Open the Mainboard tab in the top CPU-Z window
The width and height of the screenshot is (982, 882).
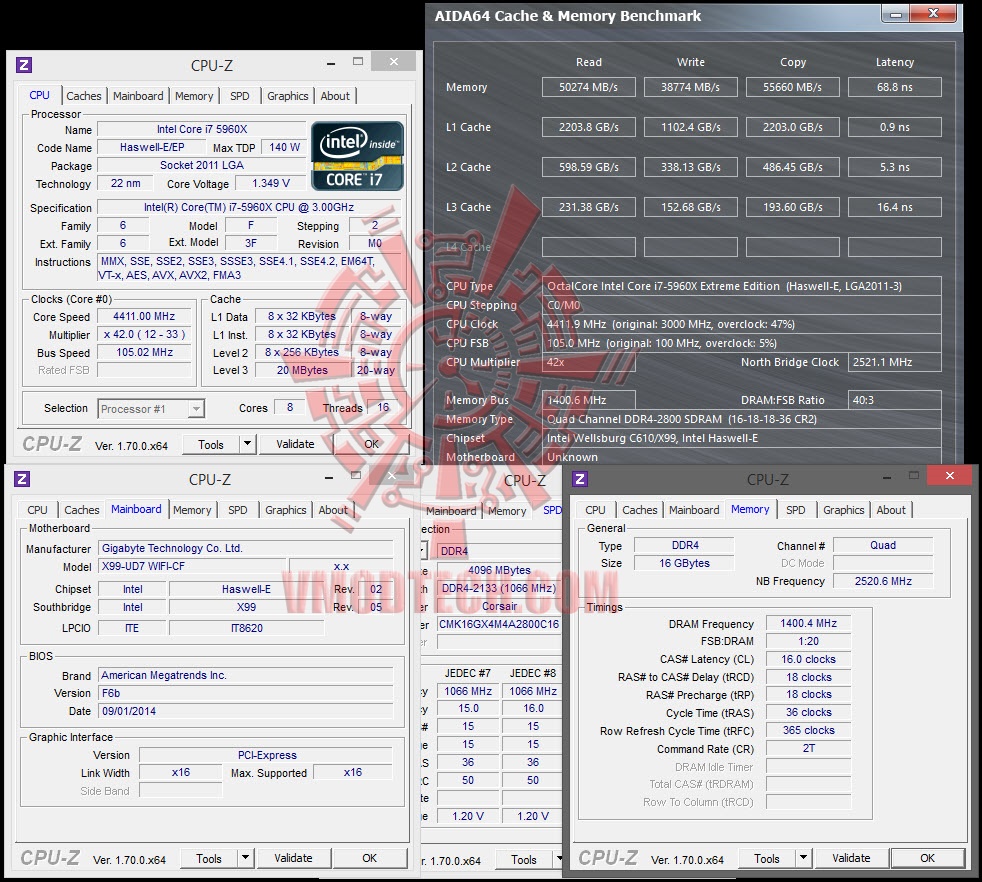click(x=138, y=96)
